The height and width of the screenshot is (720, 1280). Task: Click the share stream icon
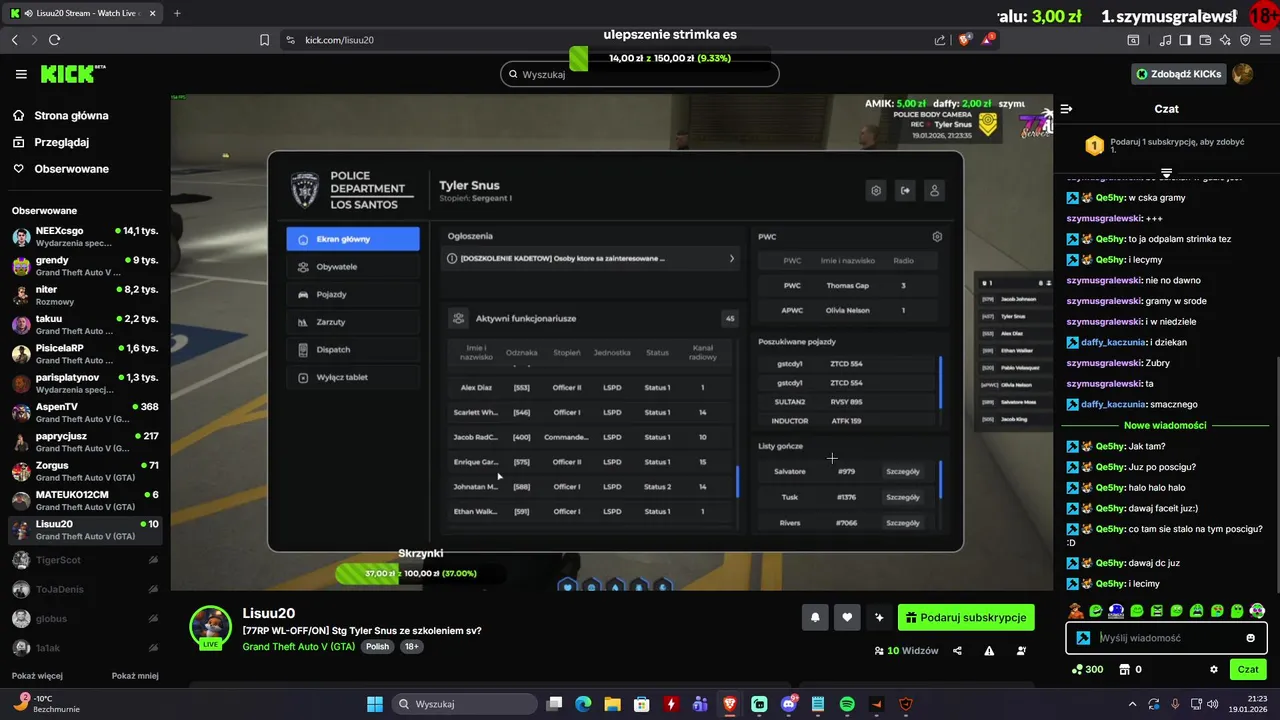click(958, 651)
